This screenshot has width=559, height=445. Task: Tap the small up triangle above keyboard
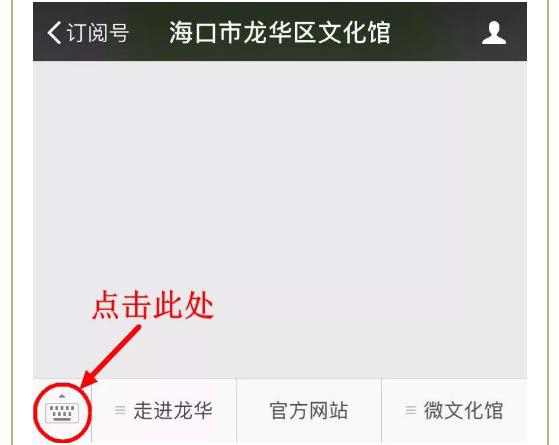tap(62, 396)
